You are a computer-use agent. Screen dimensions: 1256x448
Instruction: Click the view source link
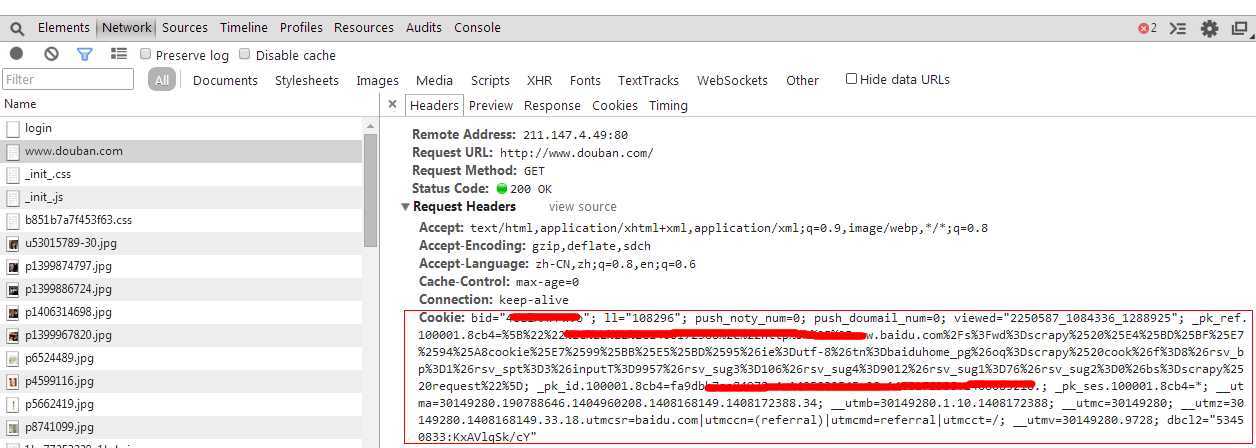(x=582, y=207)
